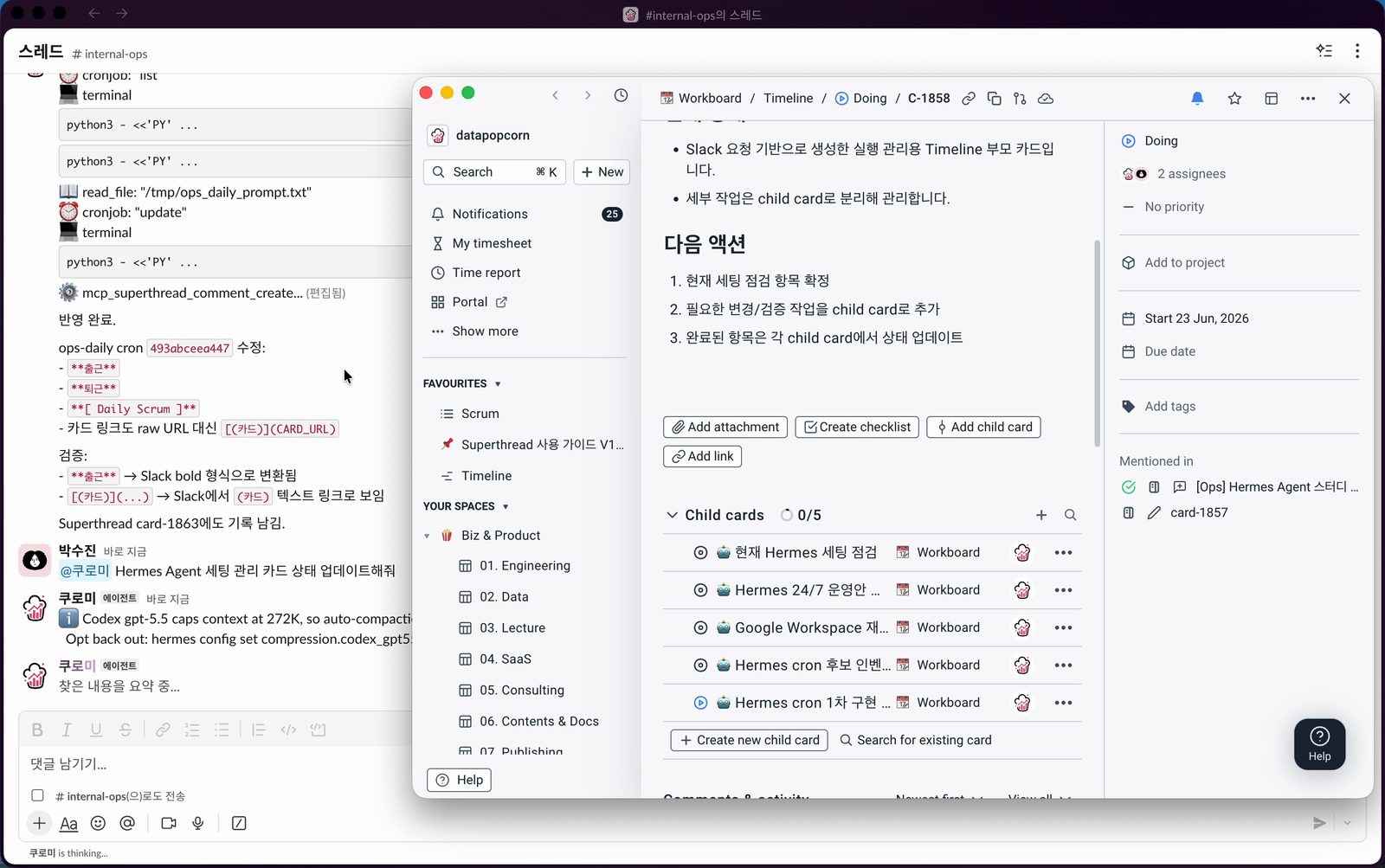Click the duplicate card icon in breadcrumb
Viewport: 1385px width, 868px height.
click(x=995, y=98)
